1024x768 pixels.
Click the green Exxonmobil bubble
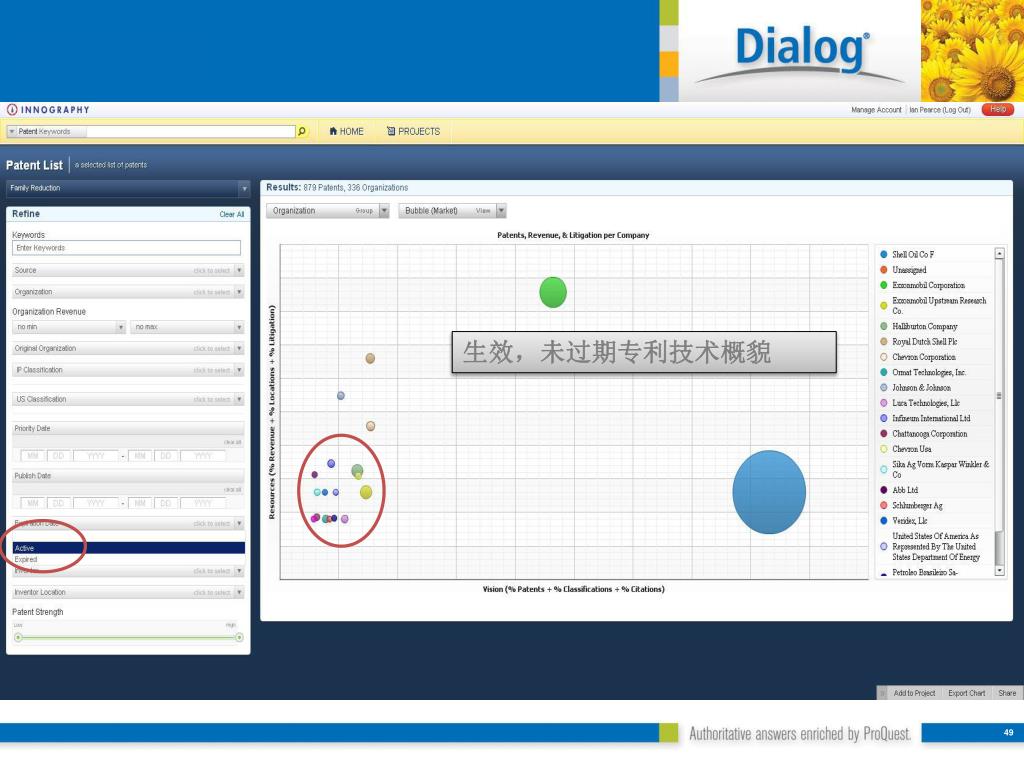[552, 292]
